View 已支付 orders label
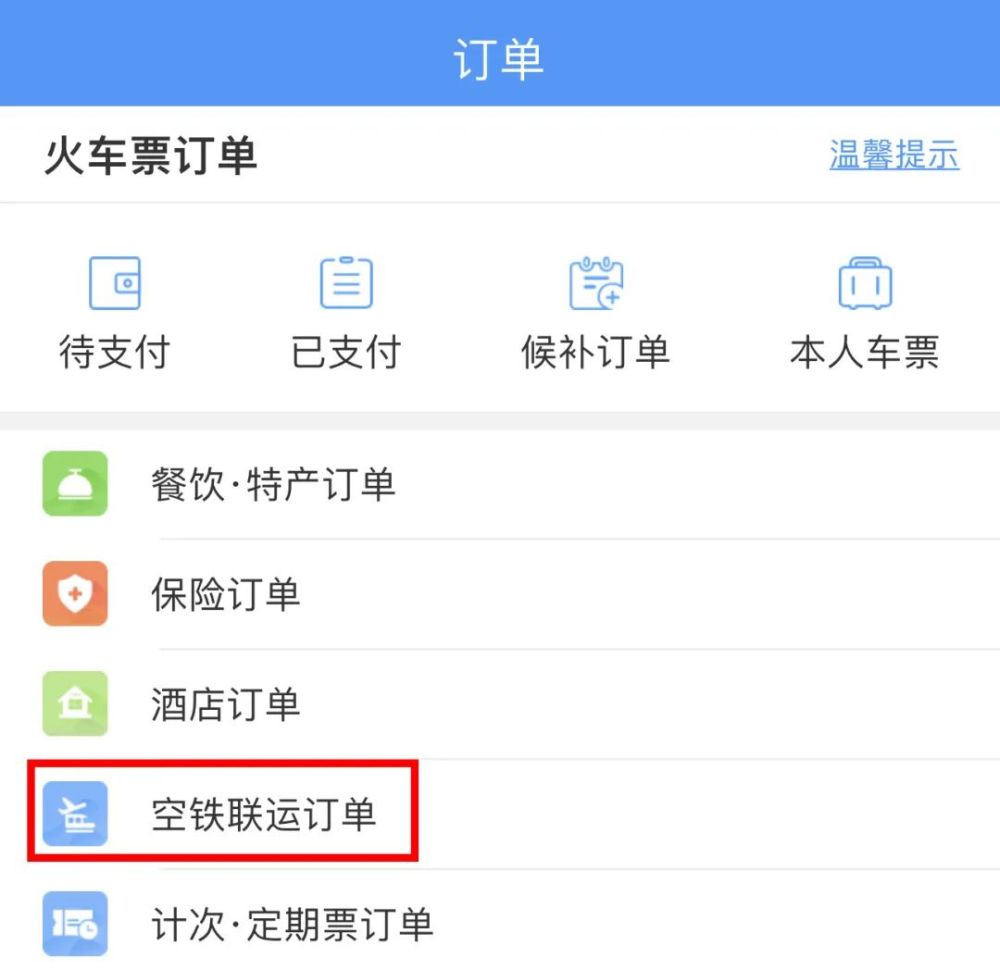The height and width of the screenshot is (970, 1000). coord(346,352)
